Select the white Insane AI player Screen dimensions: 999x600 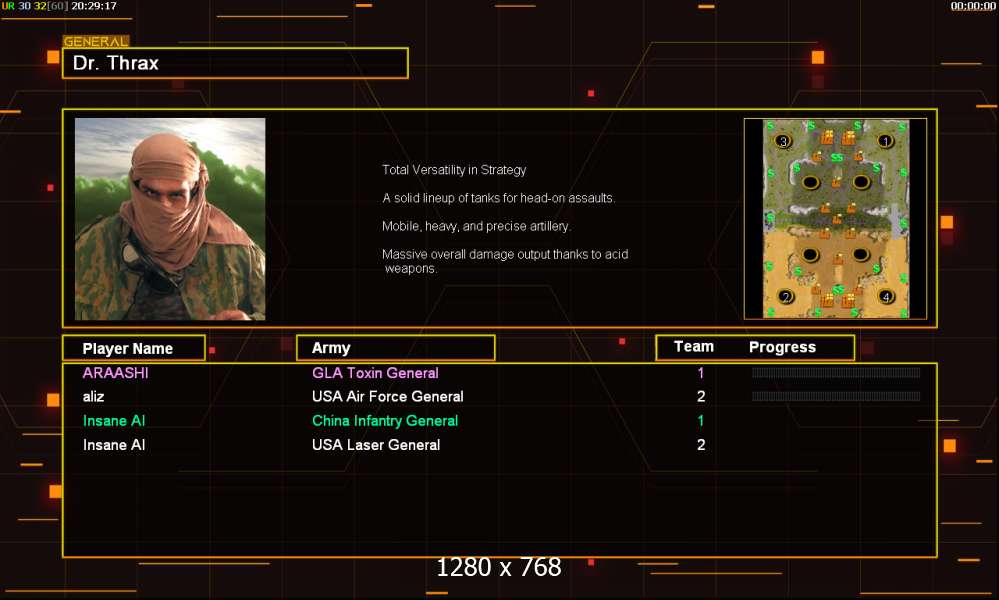(x=114, y=445)
